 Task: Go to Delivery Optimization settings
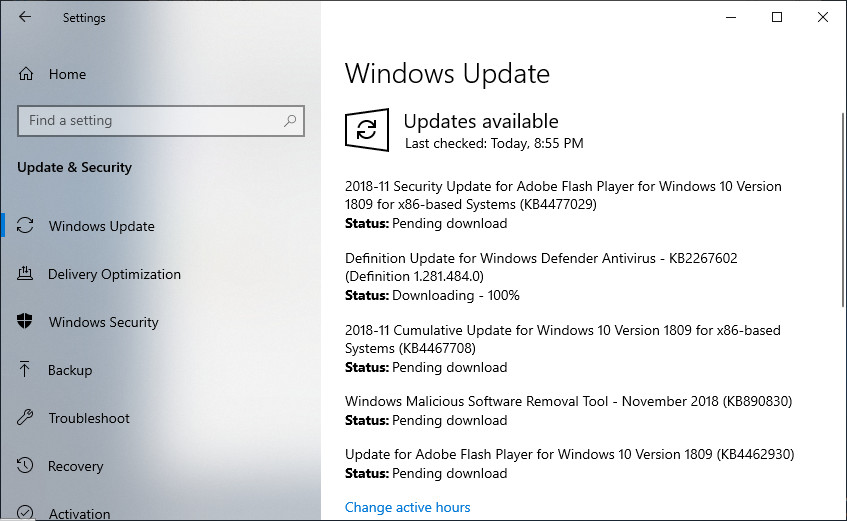point(114,274)
